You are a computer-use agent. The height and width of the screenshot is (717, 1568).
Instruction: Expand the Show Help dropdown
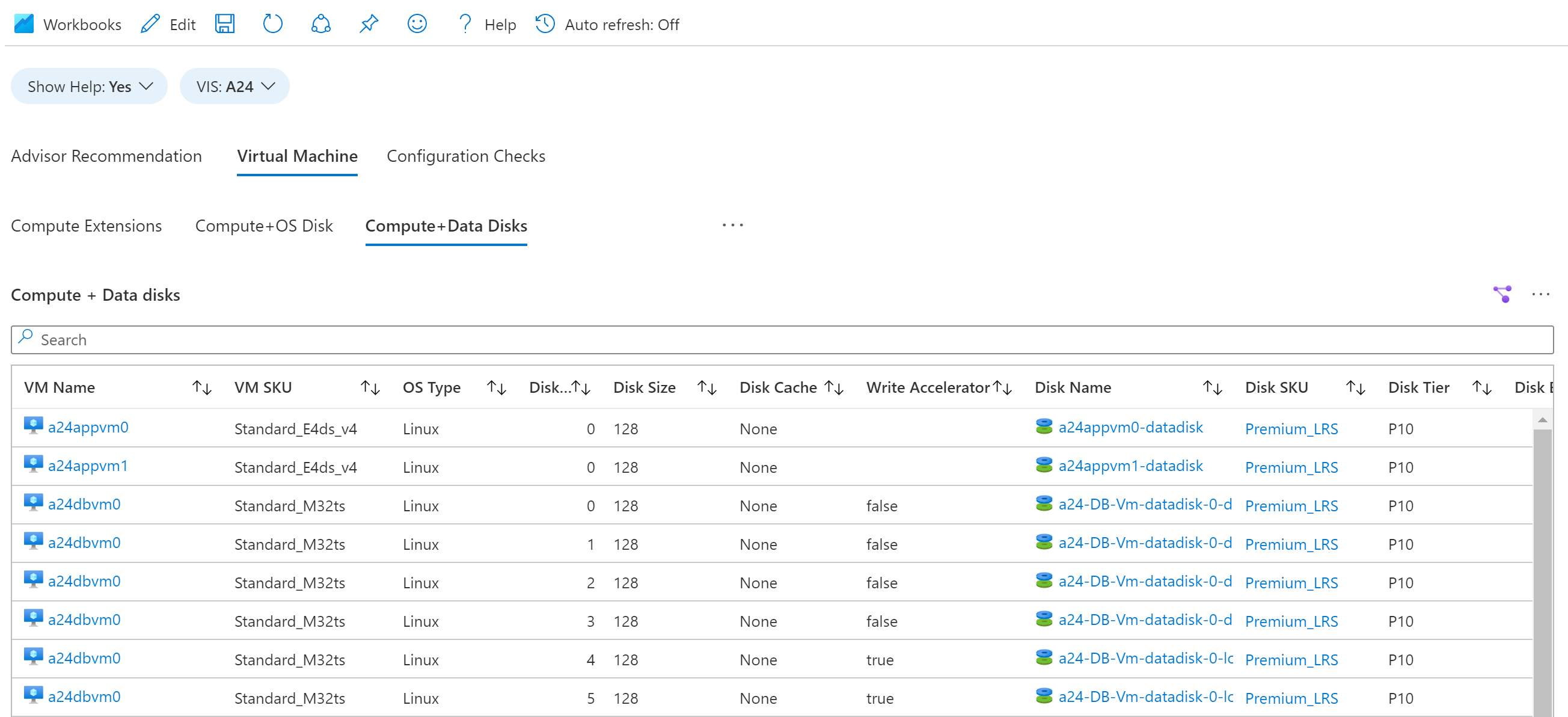[x=90, y=87]
